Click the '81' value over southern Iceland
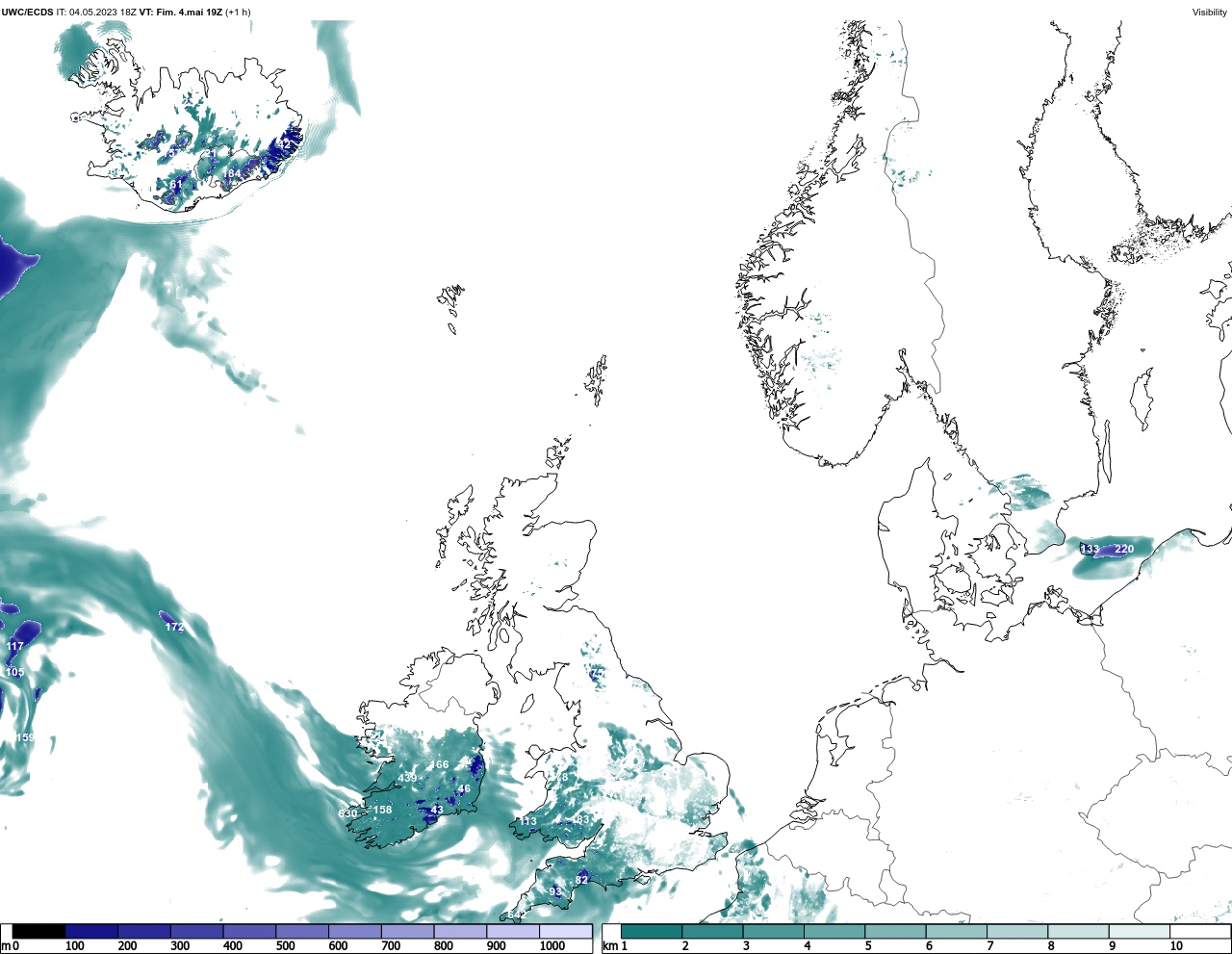Screen dimensions: 1232x954 pyautogui.click(x=176, y=183)
